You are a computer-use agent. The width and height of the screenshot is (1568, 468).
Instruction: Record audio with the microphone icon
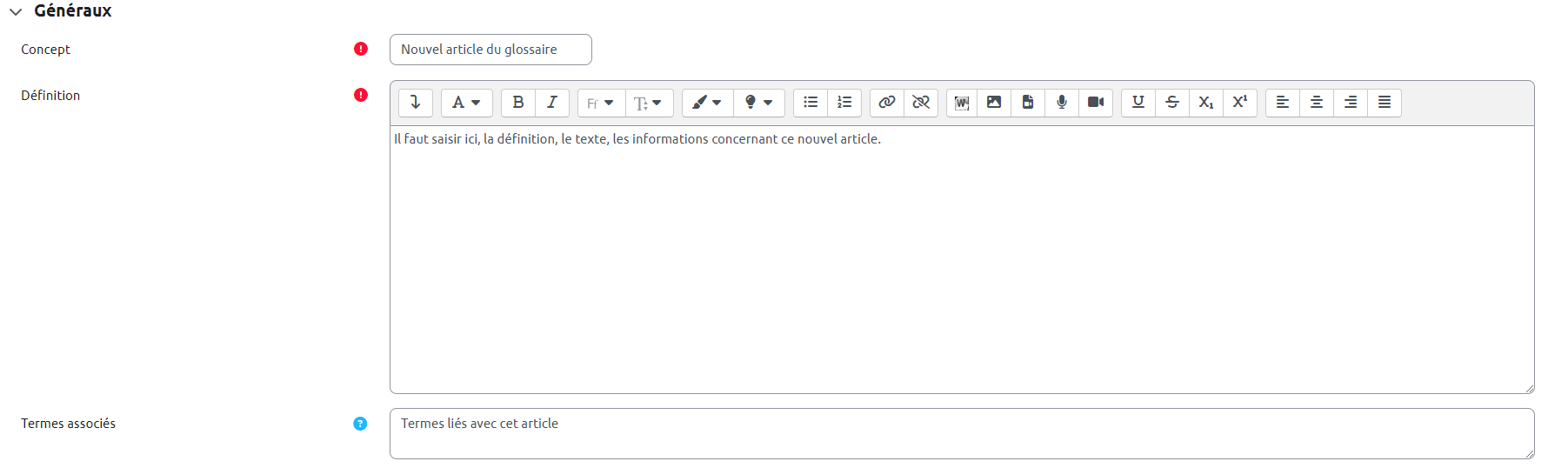pyautogui.click(x=1062, y=103)
